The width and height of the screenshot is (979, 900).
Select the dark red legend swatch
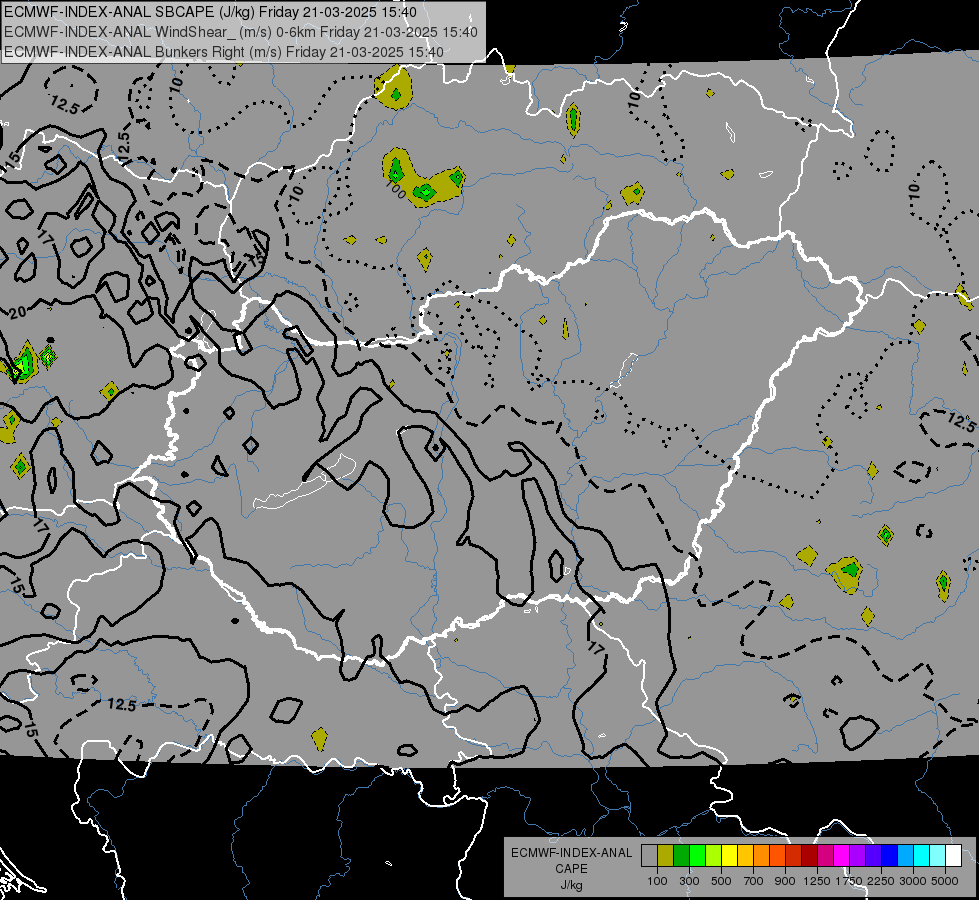[810, 856]
